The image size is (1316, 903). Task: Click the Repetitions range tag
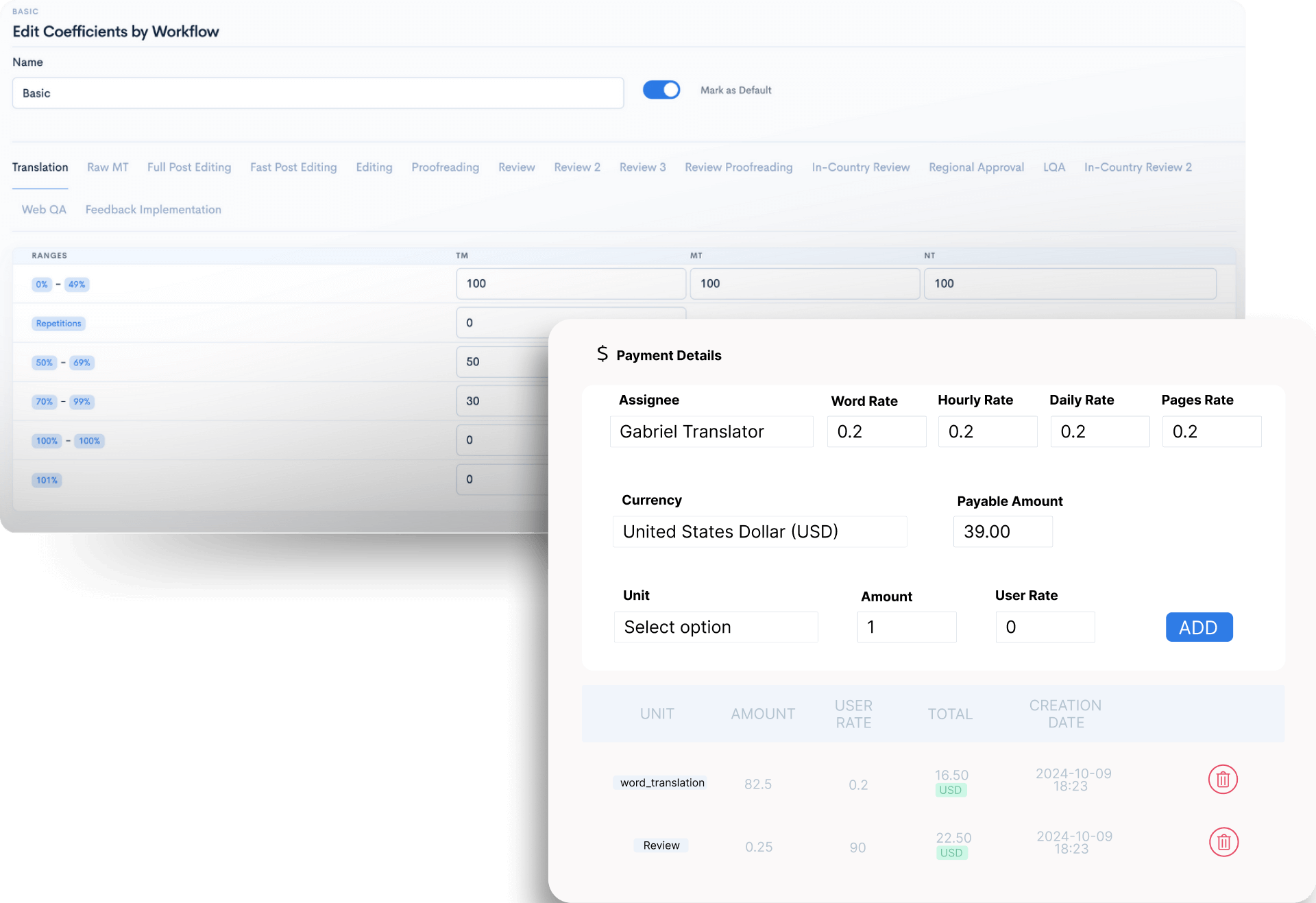coord(58,324)
